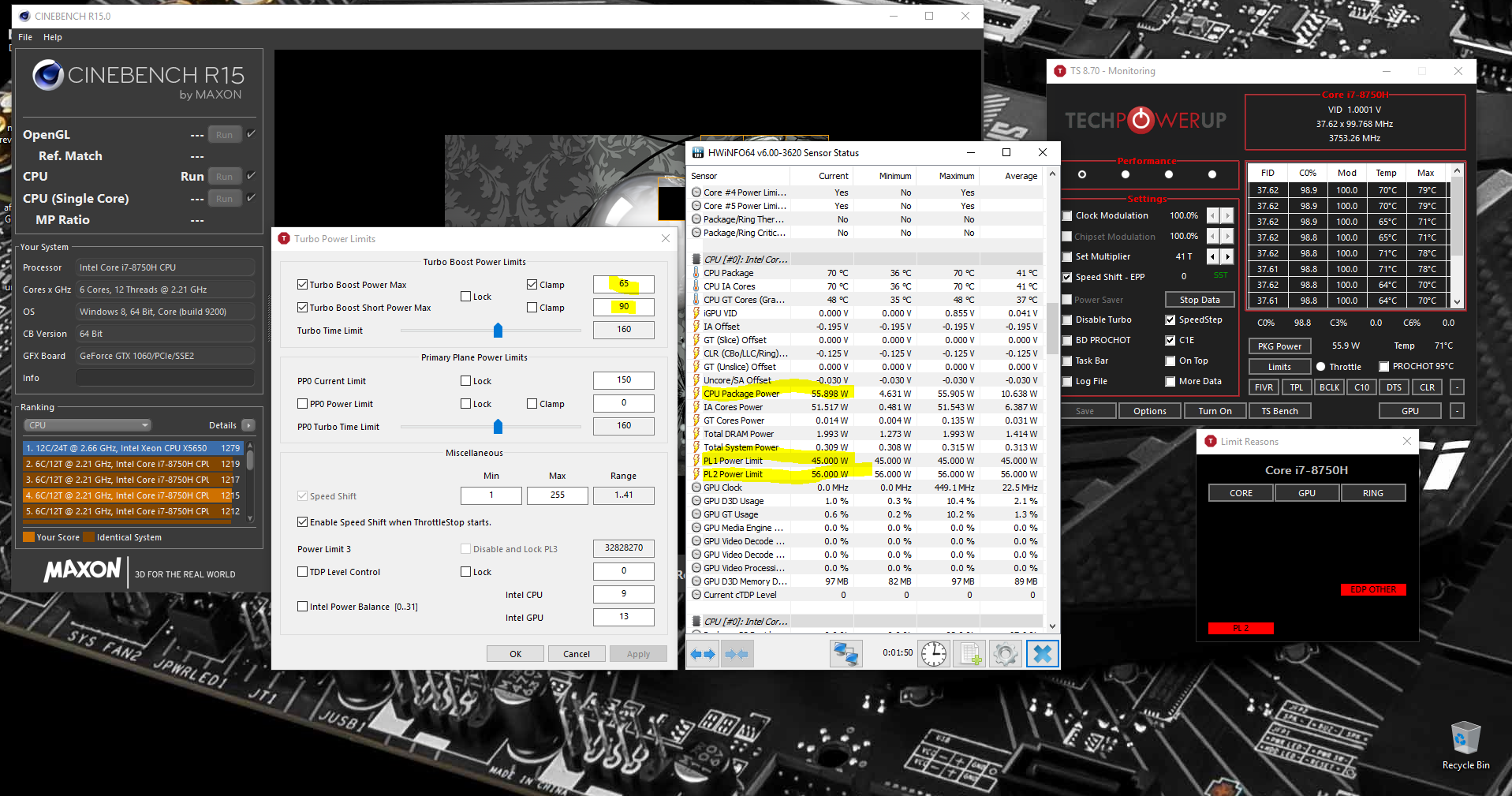Click HWiNFO expand layout arrows icon
The image size is (1512, 796).
(x=703, y=654)
